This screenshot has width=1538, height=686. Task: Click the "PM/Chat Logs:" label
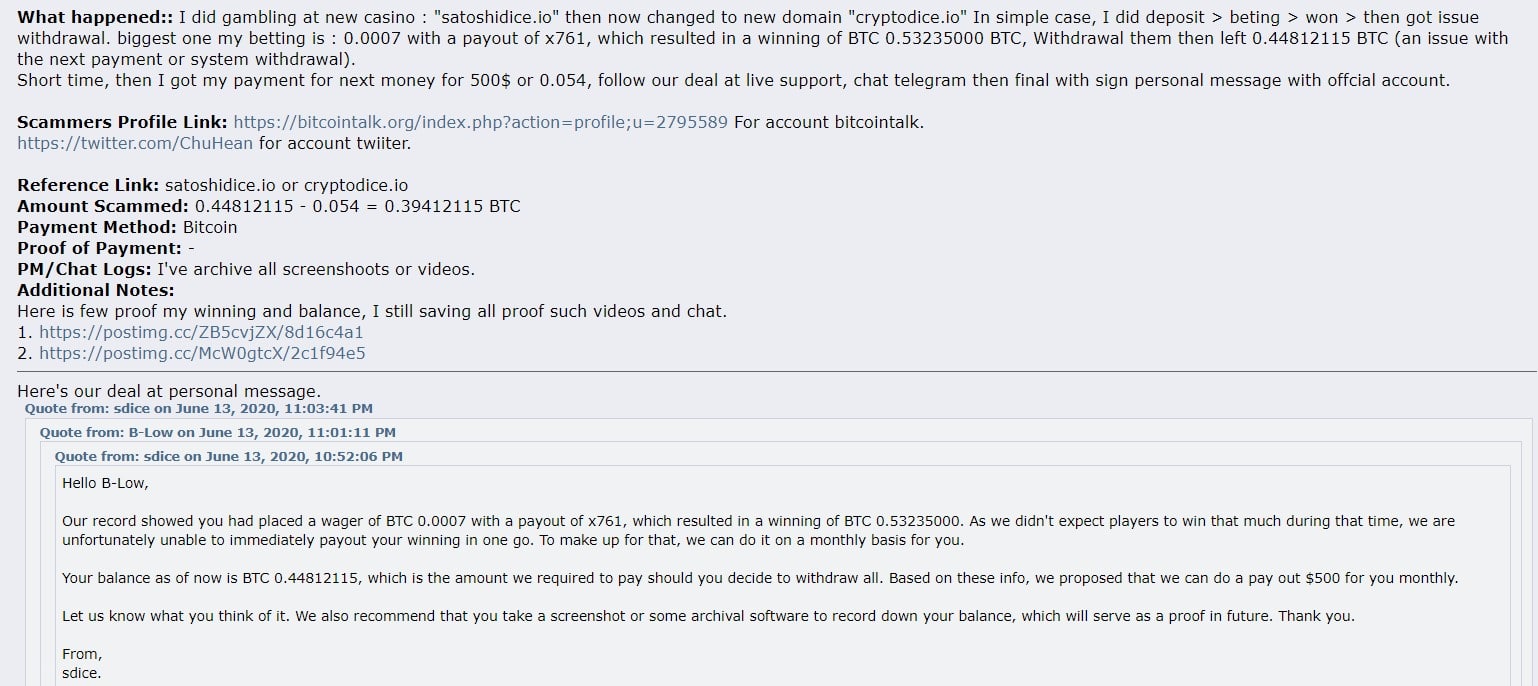click(x=84, y=269)
